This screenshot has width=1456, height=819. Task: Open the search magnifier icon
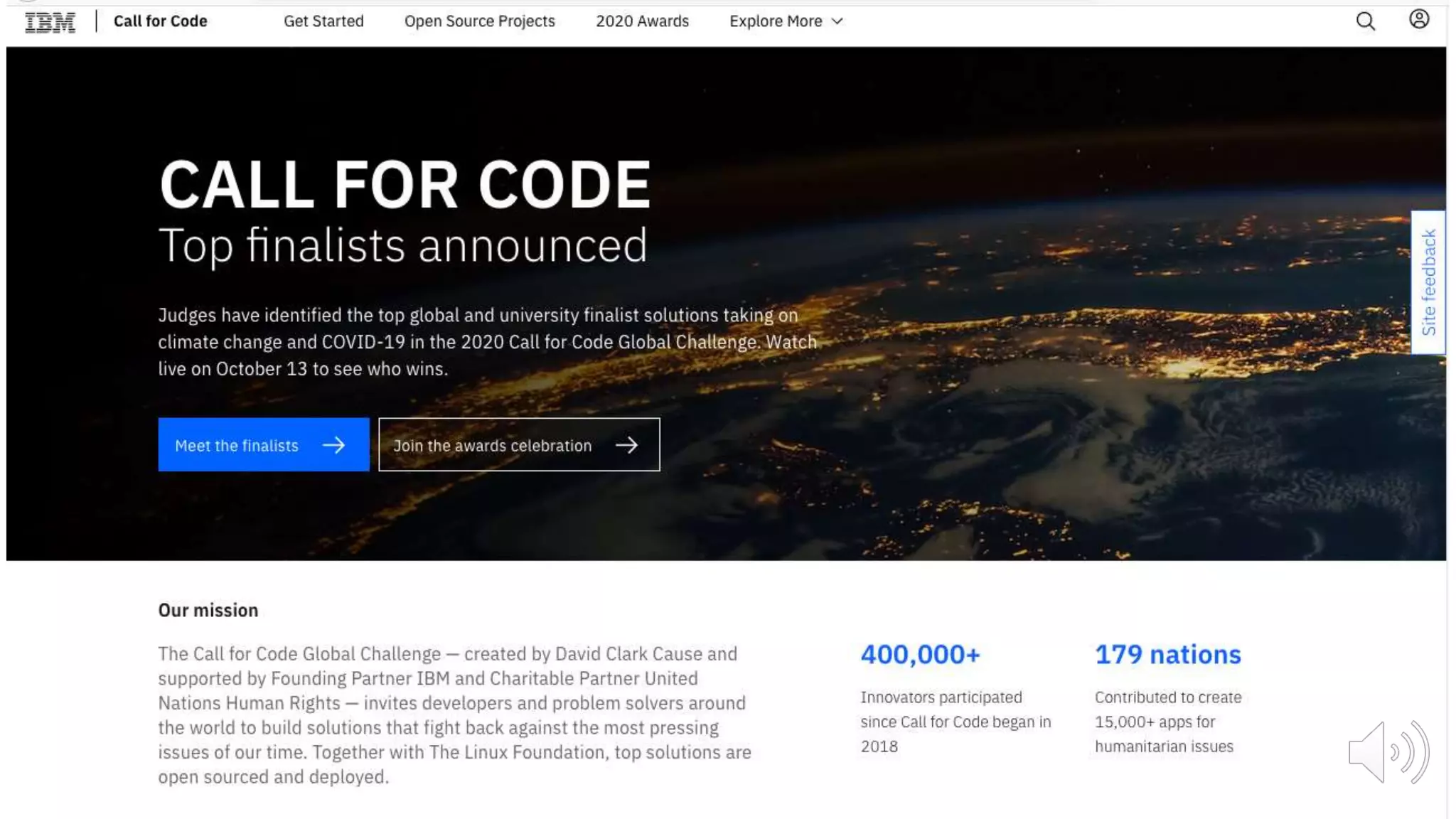(x=1365, y=21)
